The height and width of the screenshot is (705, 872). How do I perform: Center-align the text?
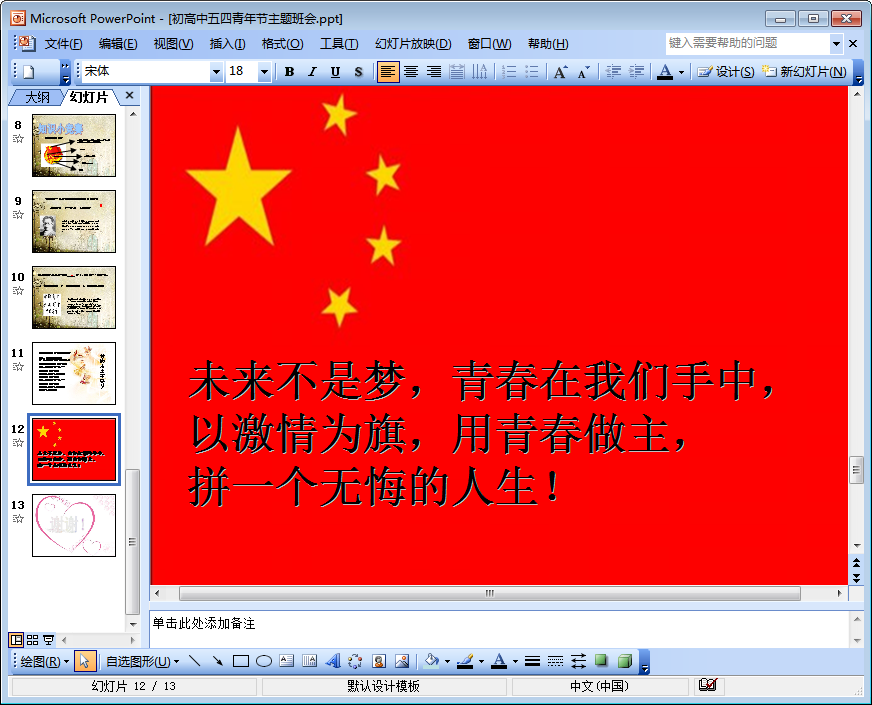[411, 72]
